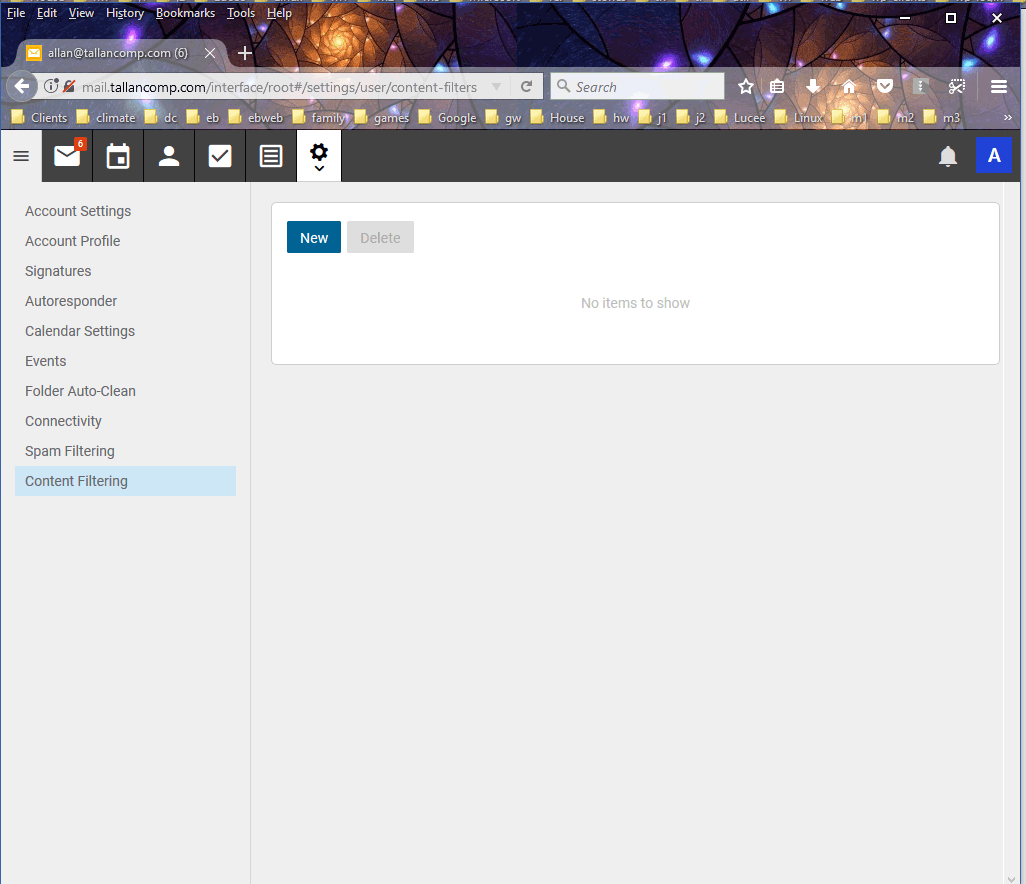Open the Mail inbox icon
This screenshot has height=884, width=1026.
coord(67,156)
